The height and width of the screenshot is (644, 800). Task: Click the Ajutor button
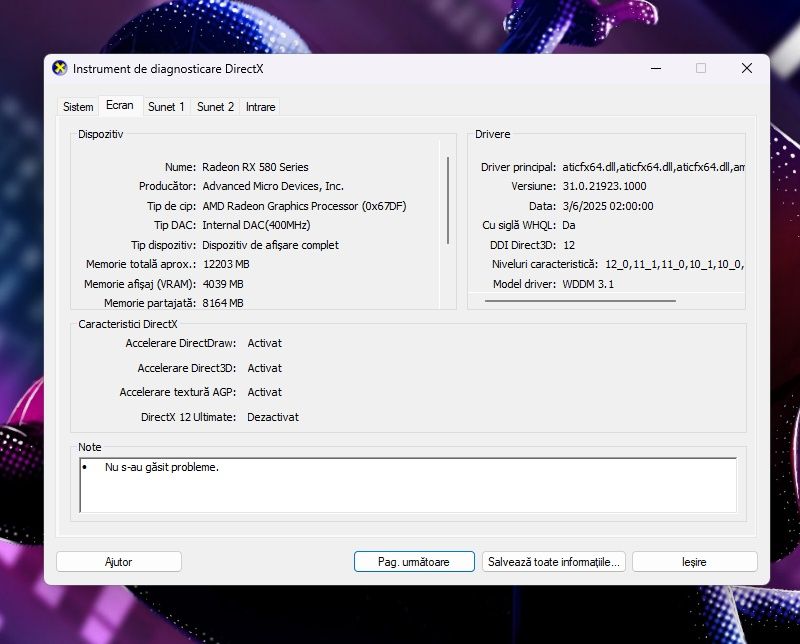click(119, 562)
